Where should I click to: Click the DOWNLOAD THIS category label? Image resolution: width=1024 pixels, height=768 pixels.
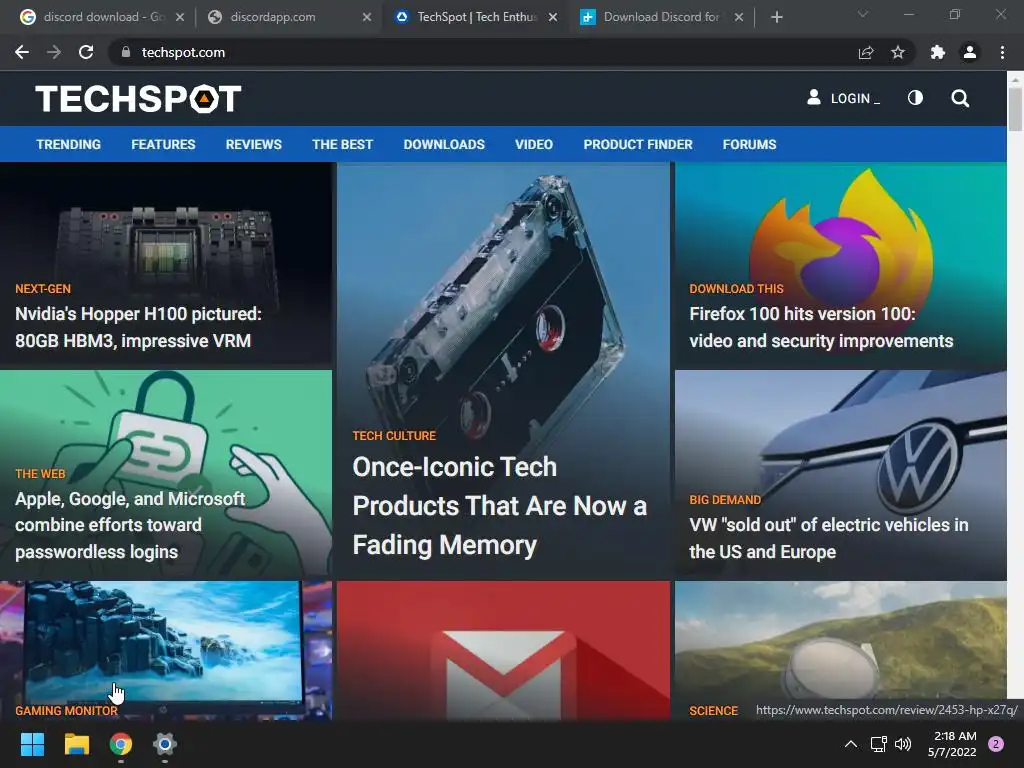coord(736,289)
